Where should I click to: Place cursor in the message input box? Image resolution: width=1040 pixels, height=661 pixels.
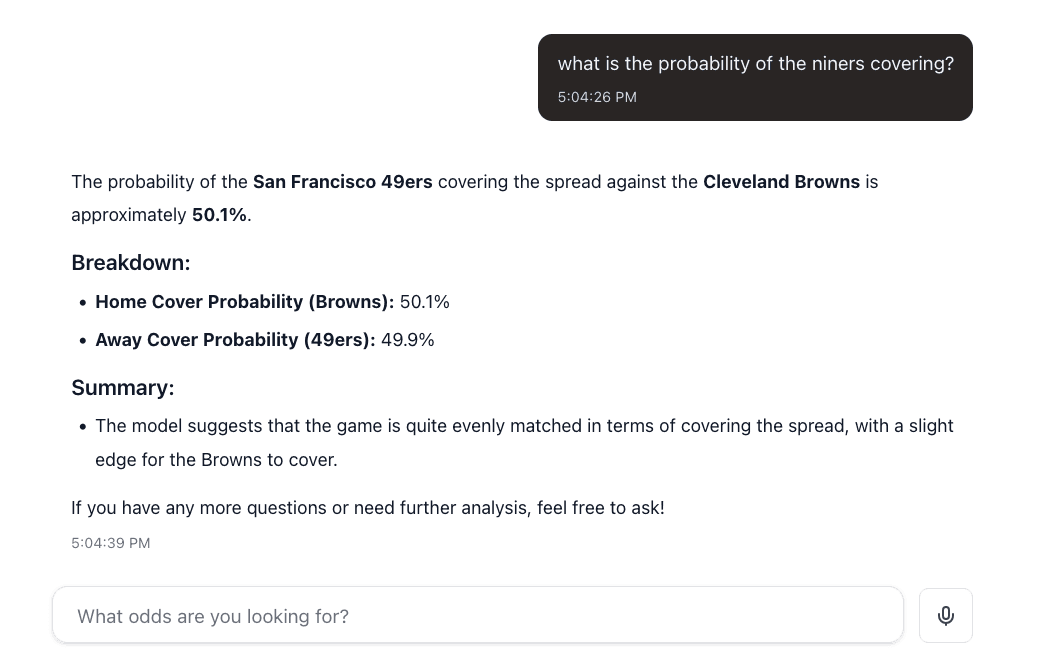[x=400, y=615]
